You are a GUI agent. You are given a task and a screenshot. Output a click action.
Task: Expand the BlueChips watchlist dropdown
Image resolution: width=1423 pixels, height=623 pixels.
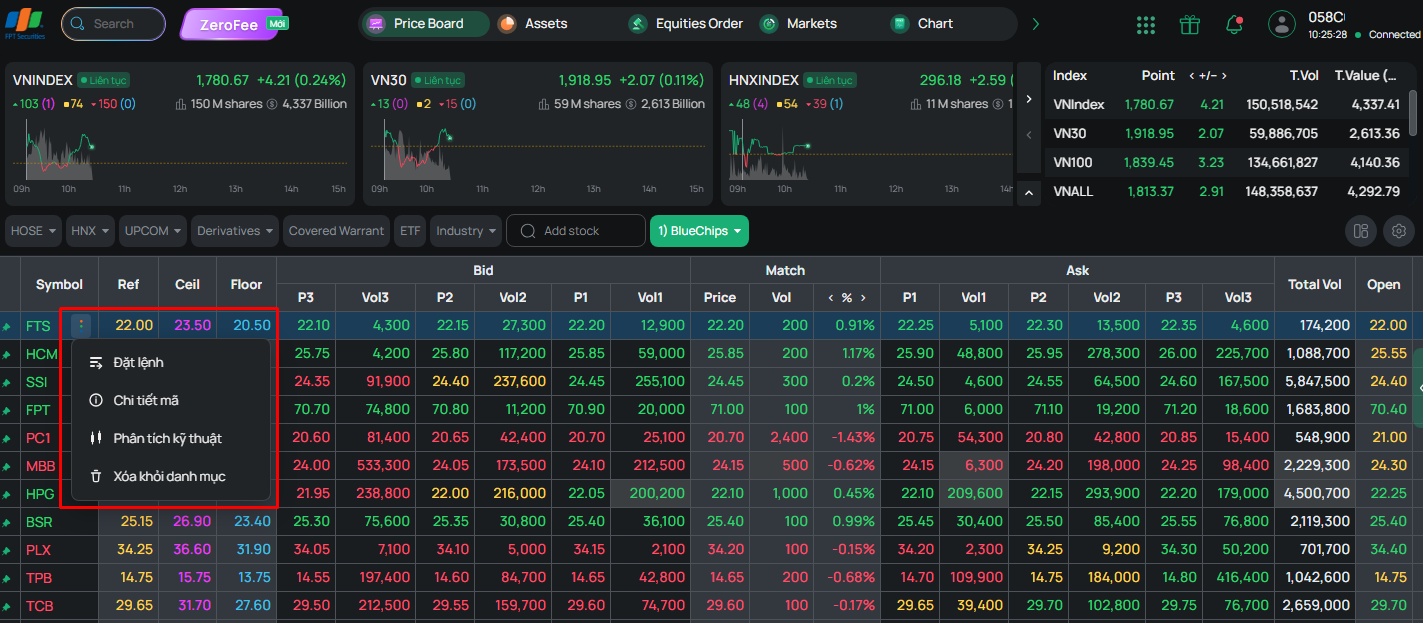pyautogui.click(x=699, y=231)
